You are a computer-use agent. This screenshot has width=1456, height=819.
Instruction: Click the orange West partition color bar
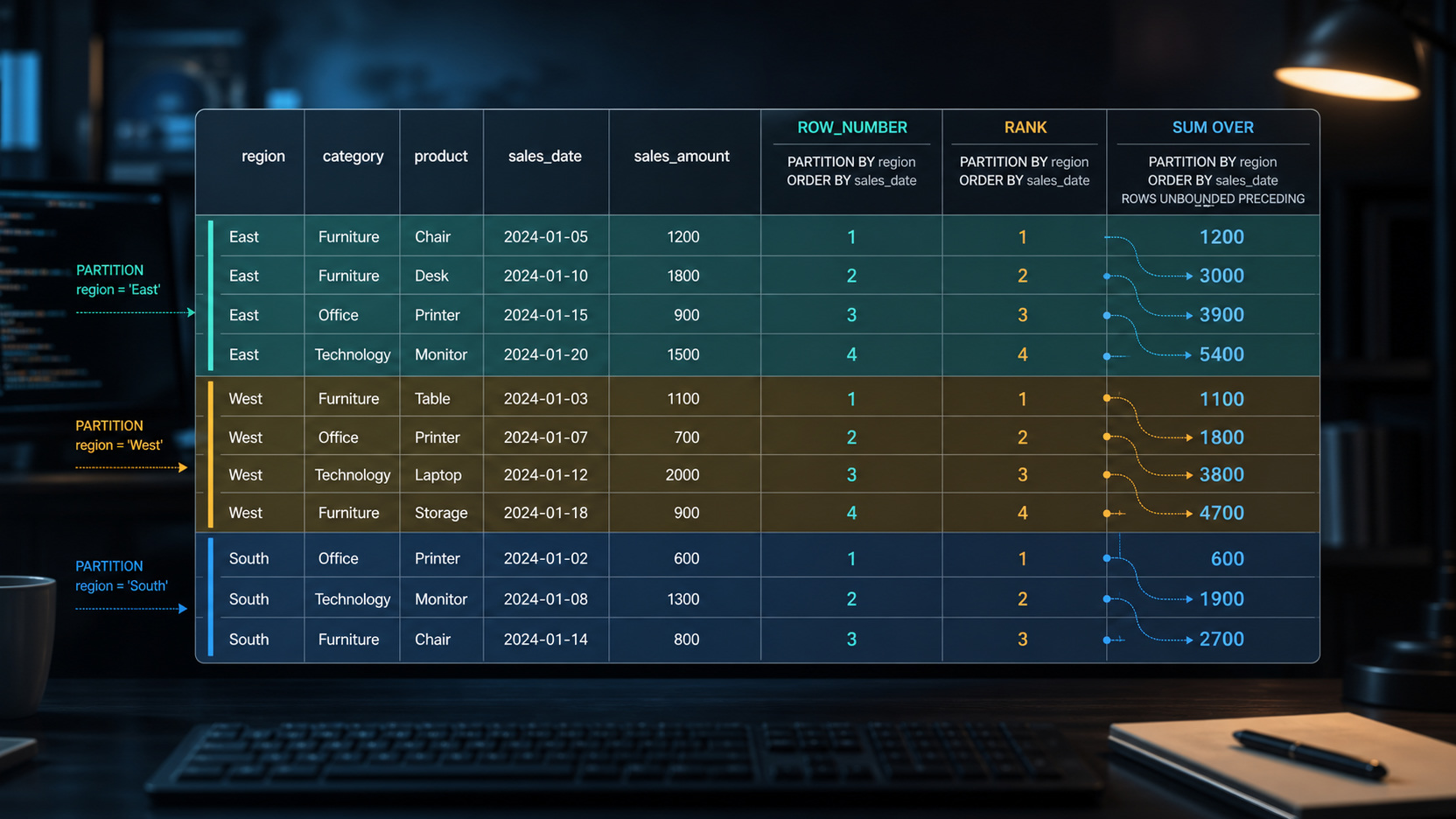pos(211,454)
